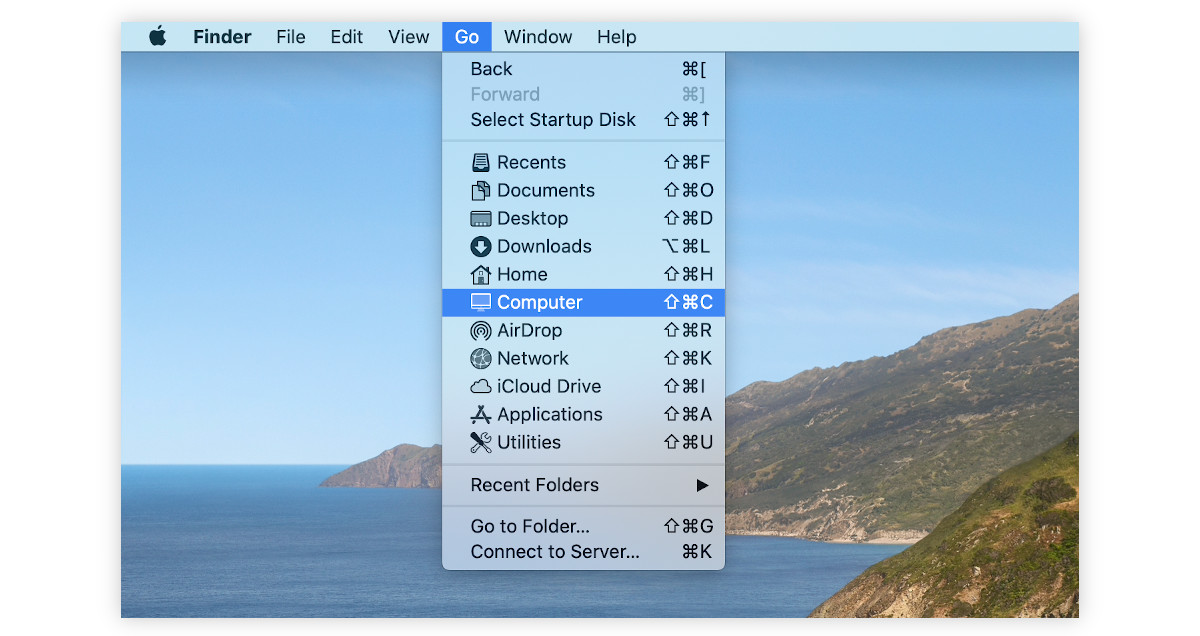Open the Window menu
The width and height of the screenshot is (1200, 636).
pyautogui.click(x=538, y=36)
